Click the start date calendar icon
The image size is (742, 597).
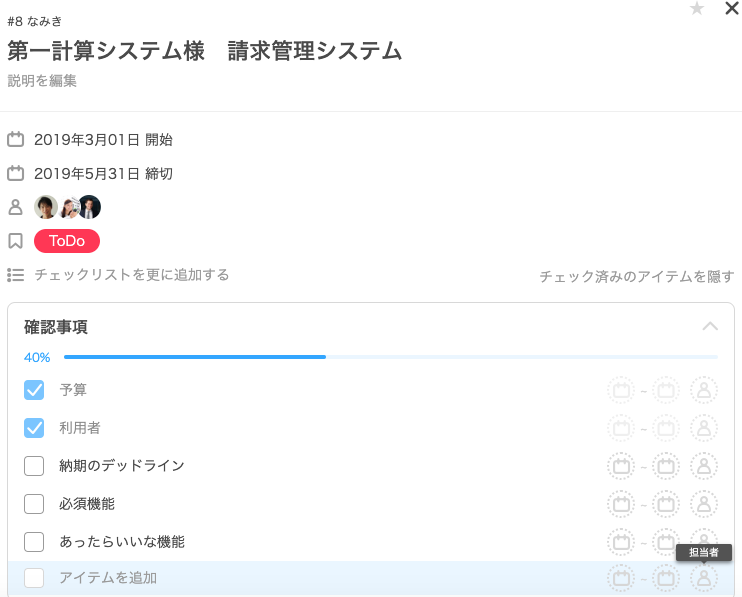(16, 140)
